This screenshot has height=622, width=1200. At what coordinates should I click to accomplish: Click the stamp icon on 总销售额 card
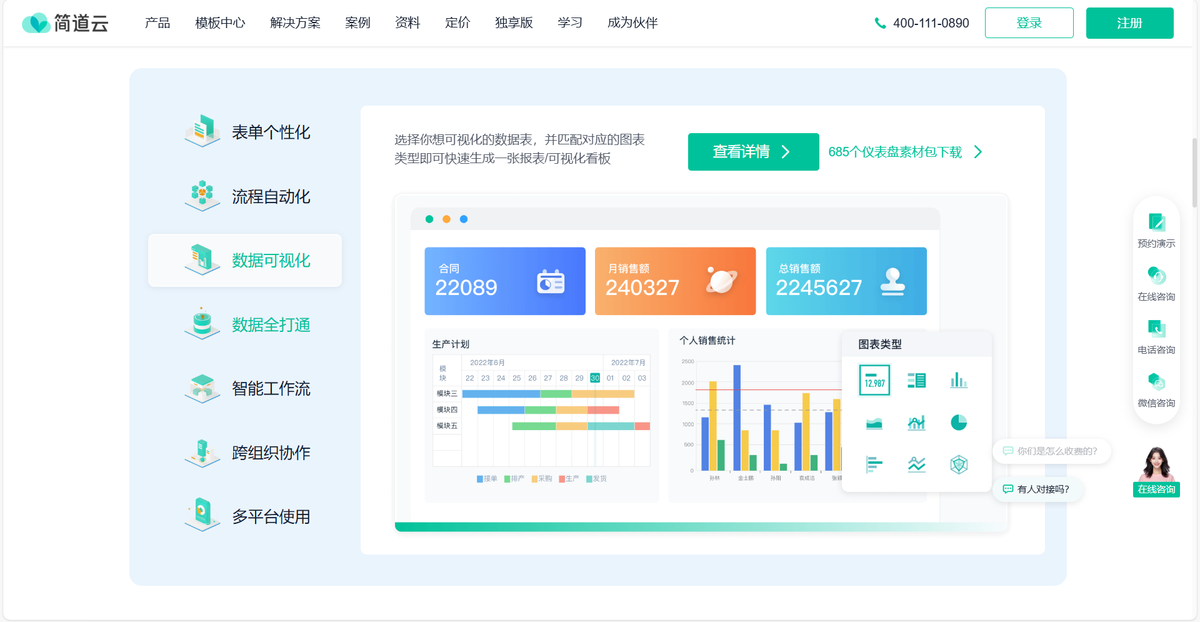point(893,282)
